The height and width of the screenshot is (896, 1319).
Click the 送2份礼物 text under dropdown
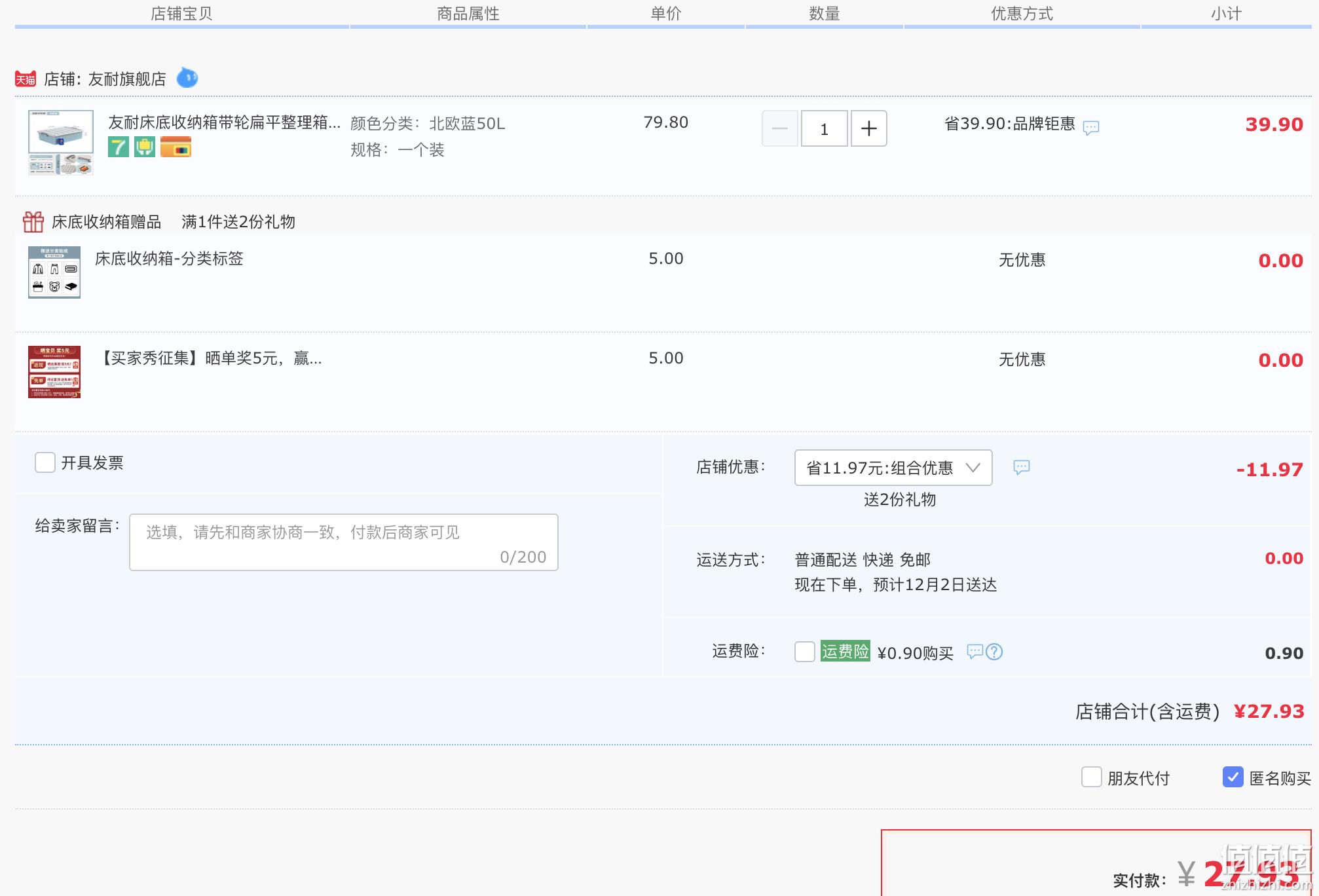[x=900, y=500]
